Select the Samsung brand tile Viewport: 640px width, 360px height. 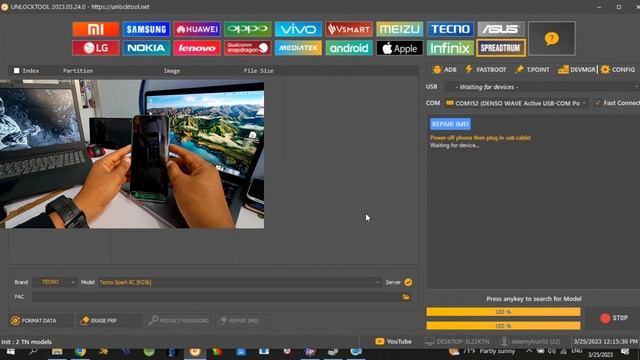(146, 29)
